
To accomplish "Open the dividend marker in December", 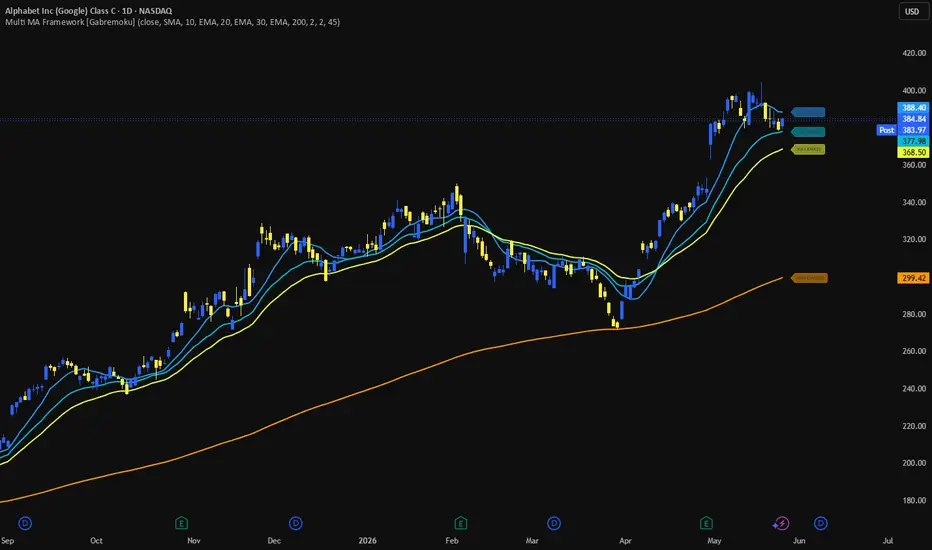I will tap(295, 523).
